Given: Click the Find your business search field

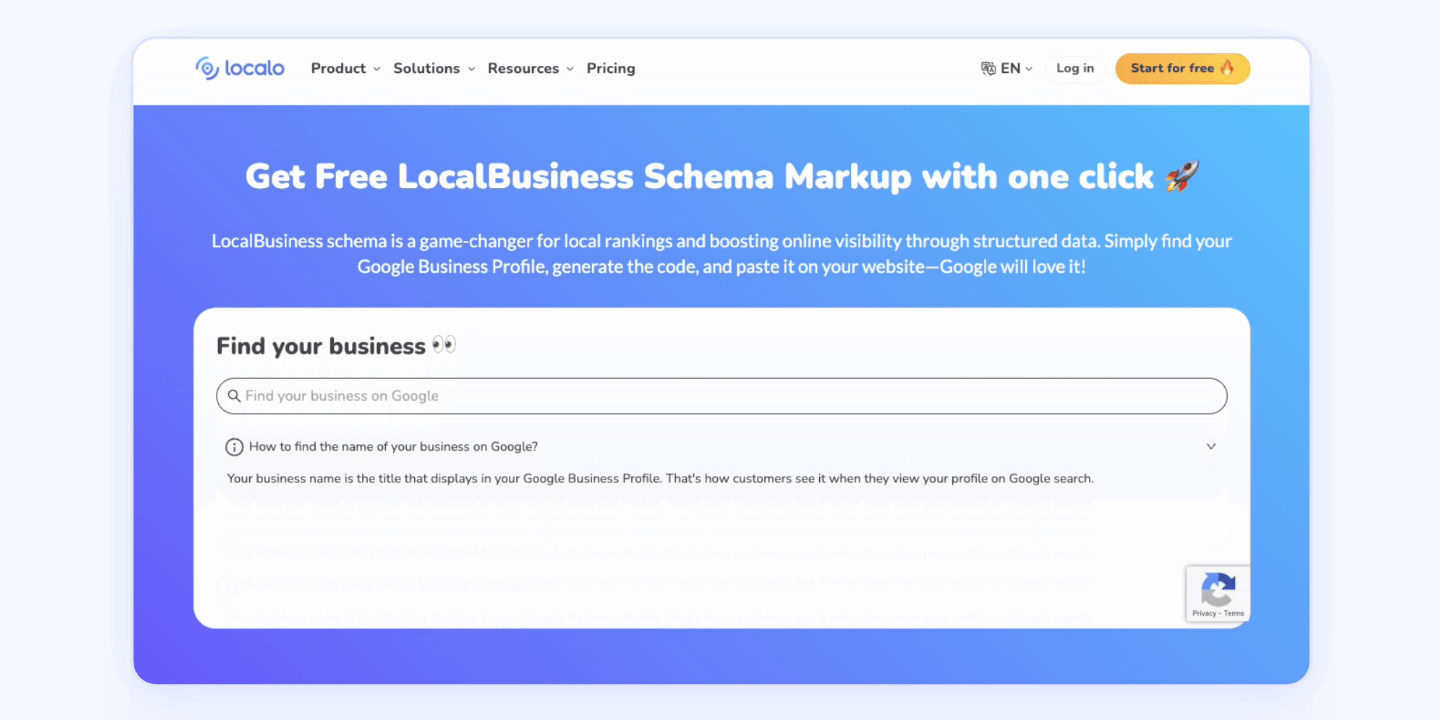Looking at the screenshot, I should 721,396.
